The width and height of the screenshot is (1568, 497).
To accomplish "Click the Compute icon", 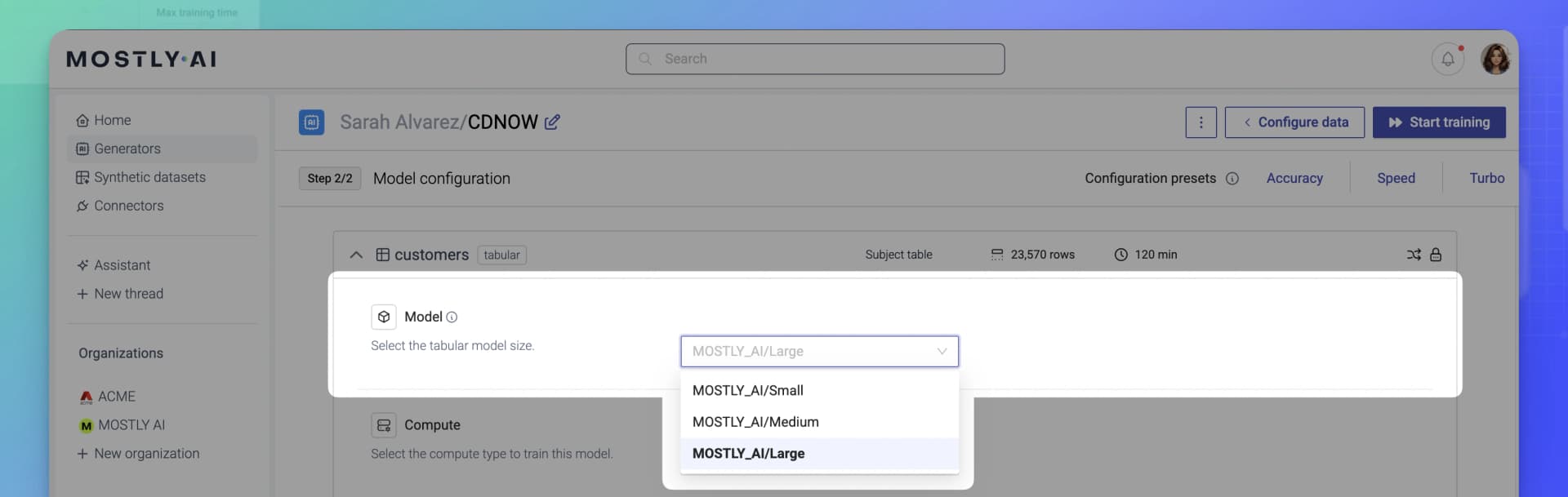I will click(x=384, y=425).
